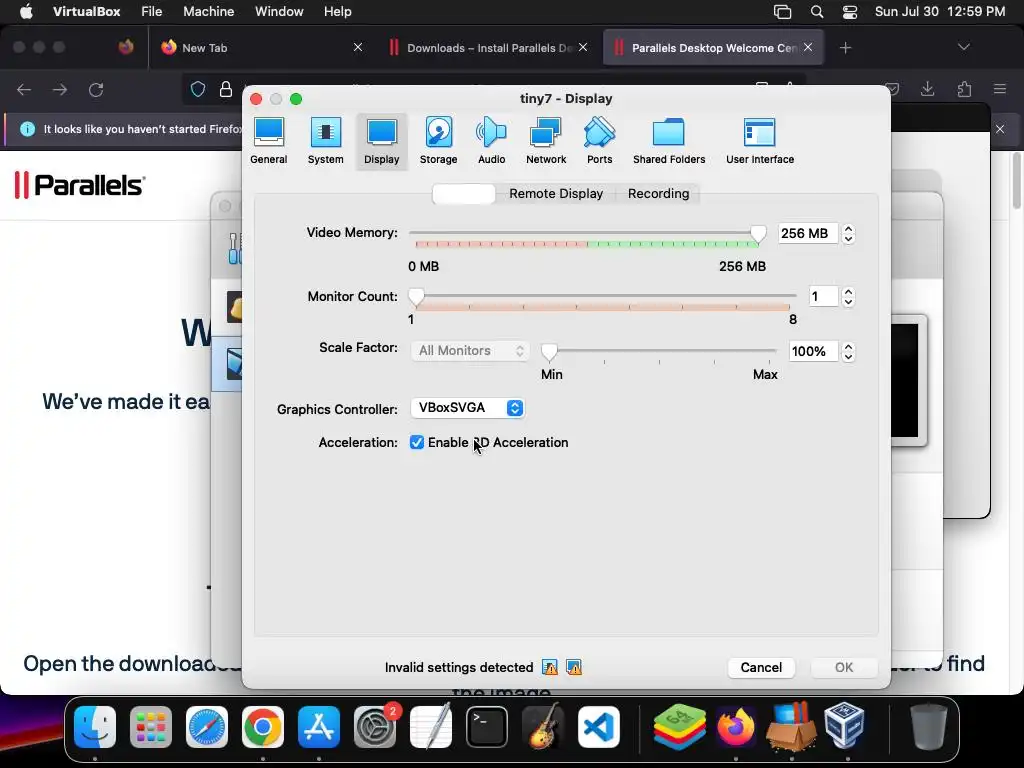Screen dimensions: 1024x768
Task: Open the All Monitors scale factor dropdown
Action: click(x=470, y=351)
